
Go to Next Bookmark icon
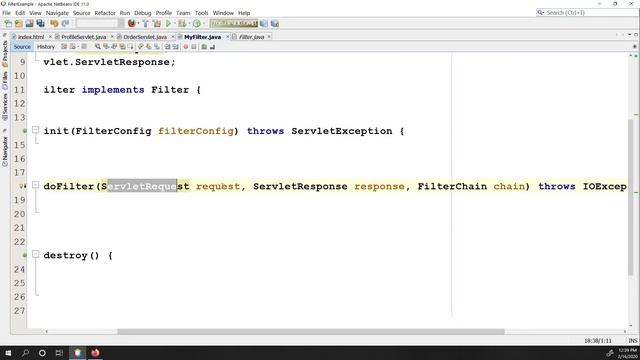(149, 47)
